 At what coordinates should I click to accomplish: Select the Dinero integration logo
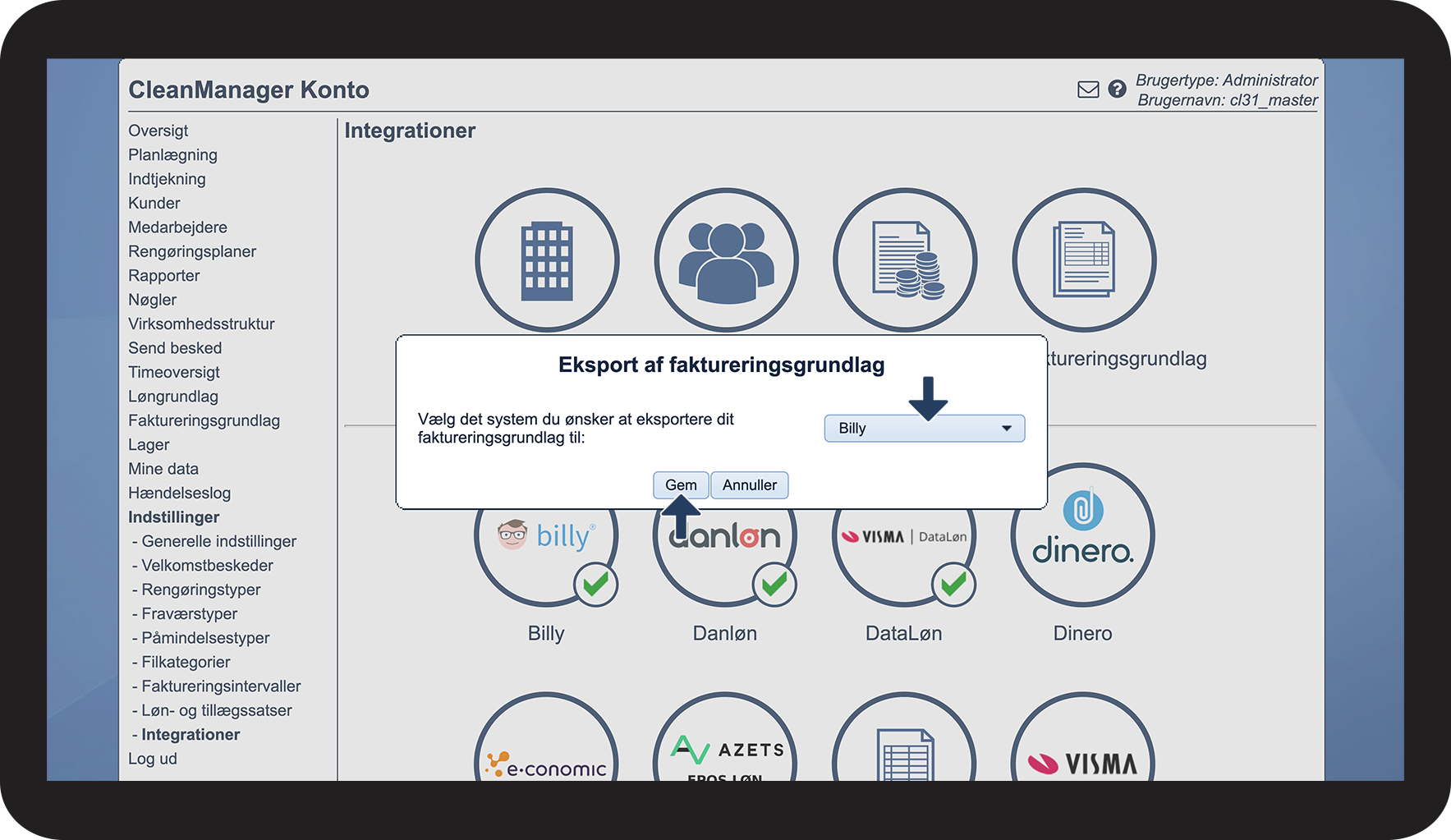(1082, 535)
